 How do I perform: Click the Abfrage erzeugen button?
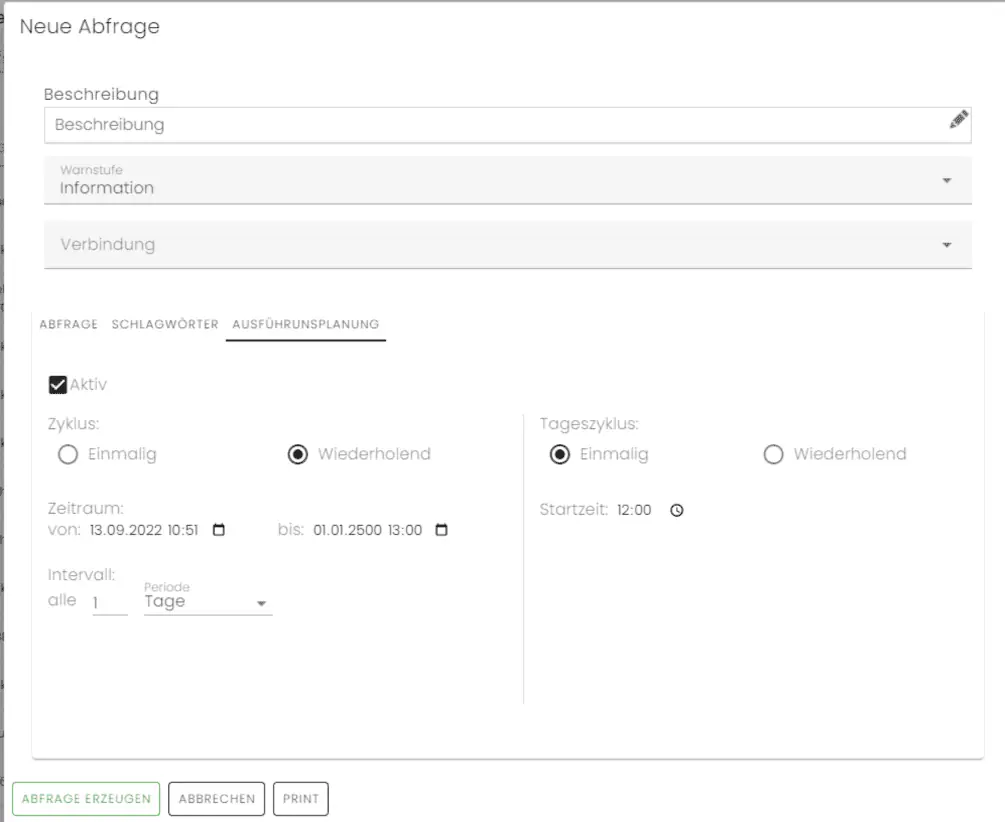[x=86, y=799]
